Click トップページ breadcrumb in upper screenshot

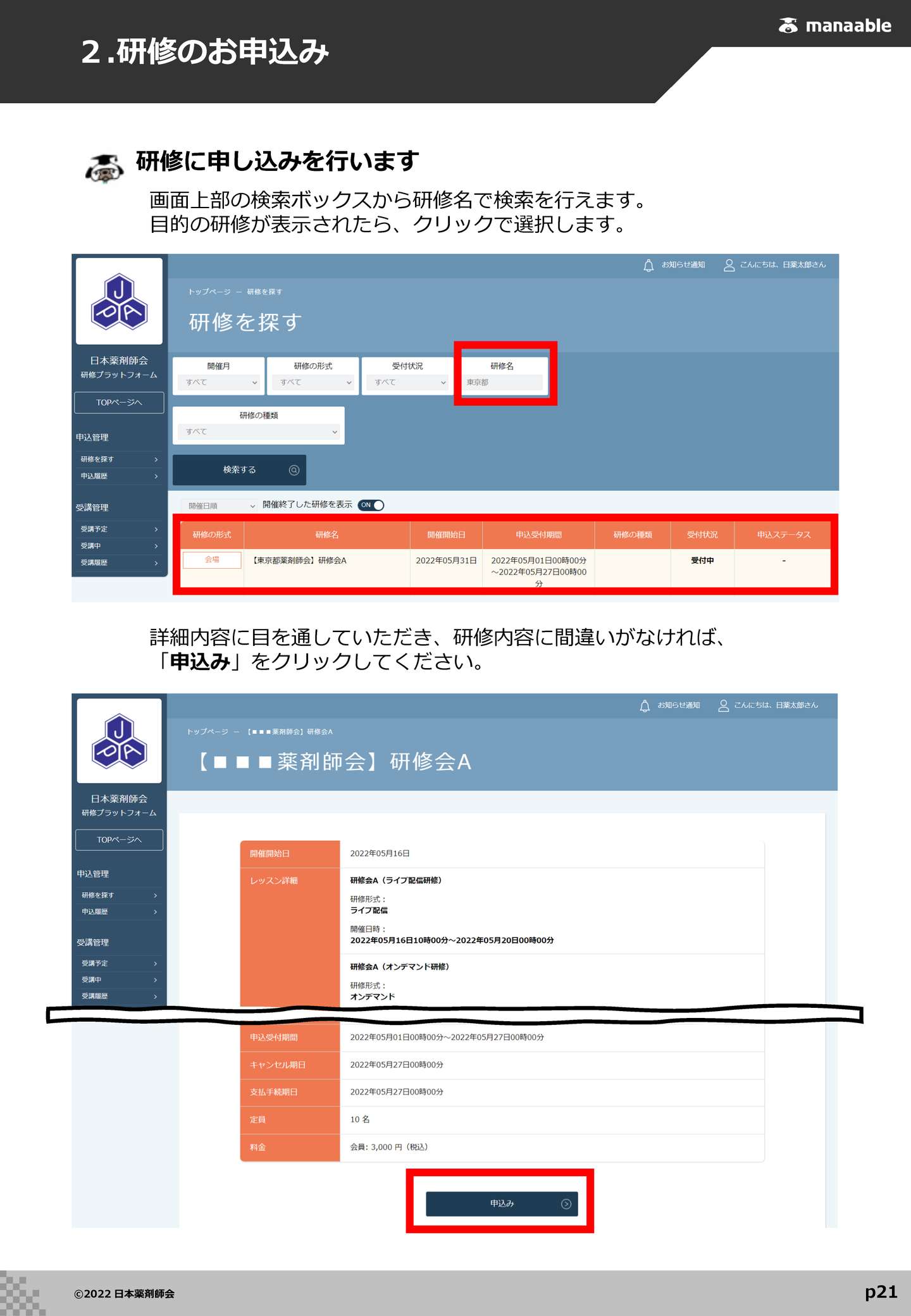tap(209, 292)
